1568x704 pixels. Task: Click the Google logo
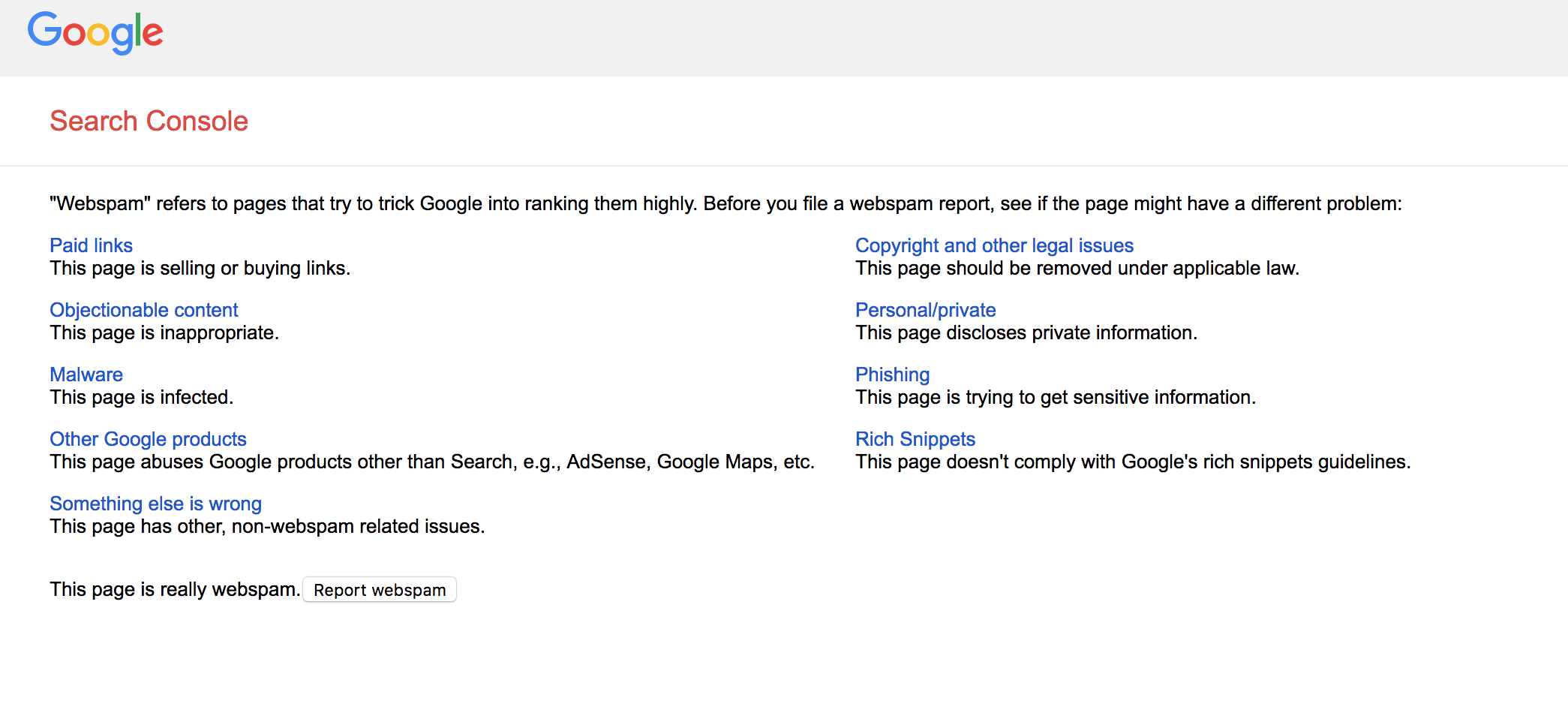(x=95, y=33)
